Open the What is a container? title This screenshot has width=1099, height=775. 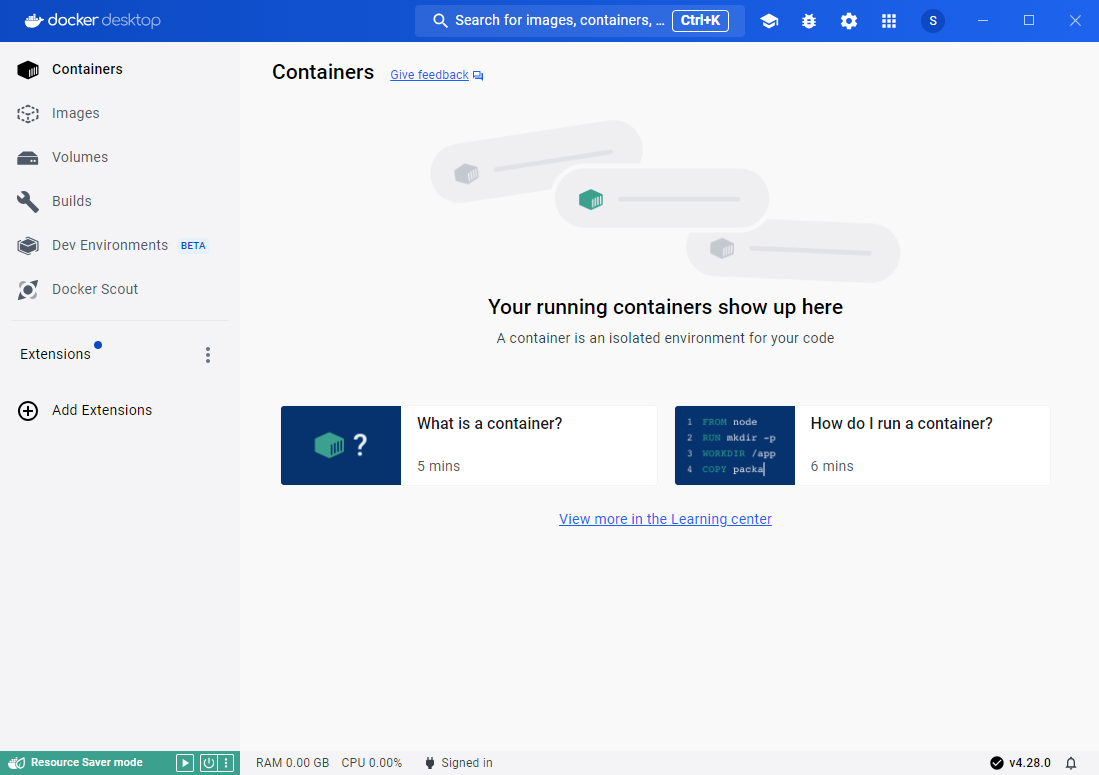[490, 424]
